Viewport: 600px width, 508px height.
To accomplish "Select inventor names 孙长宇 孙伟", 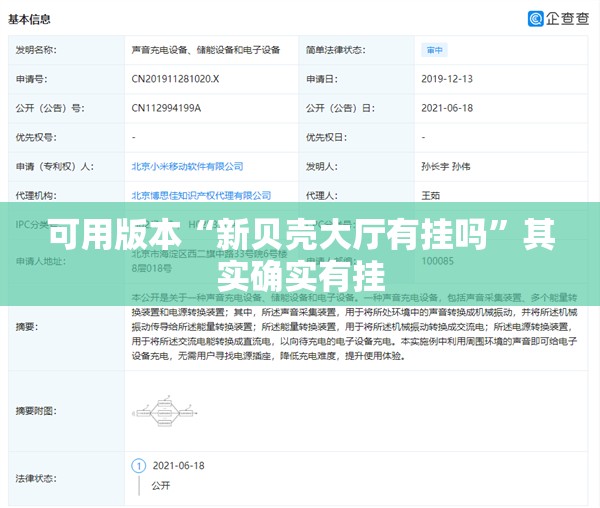I will [x=446, y=166].
